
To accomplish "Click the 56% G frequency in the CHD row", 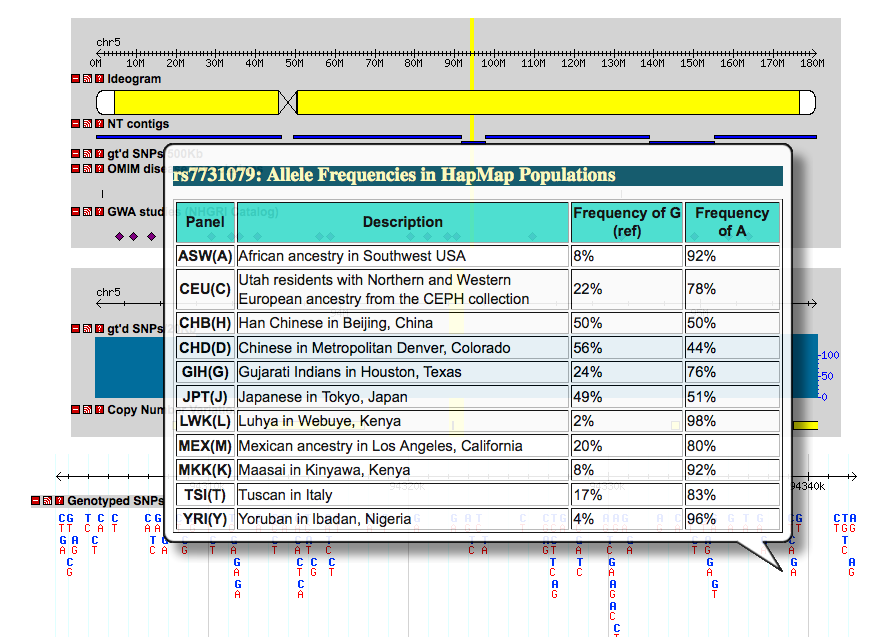I will (x=587, y=348).
